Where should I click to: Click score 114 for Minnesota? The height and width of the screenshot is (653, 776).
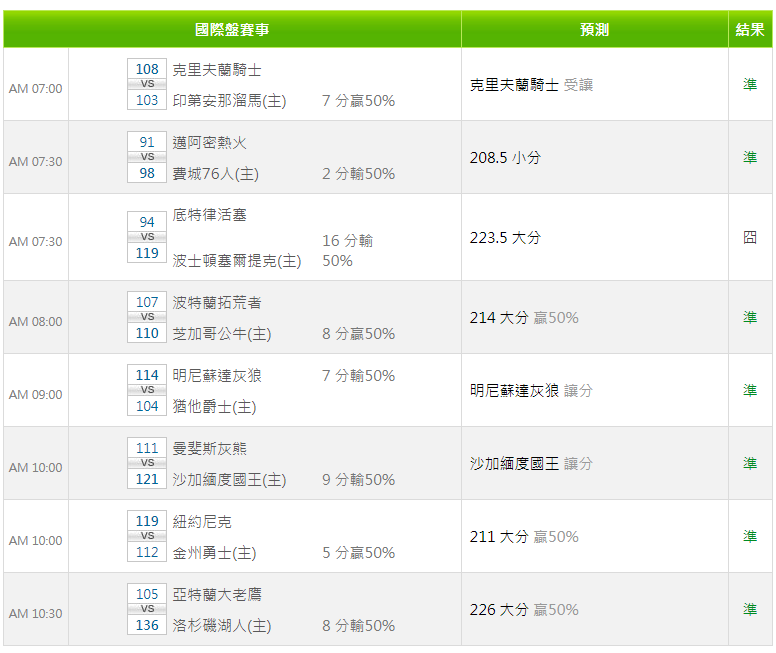coord(147,375)
